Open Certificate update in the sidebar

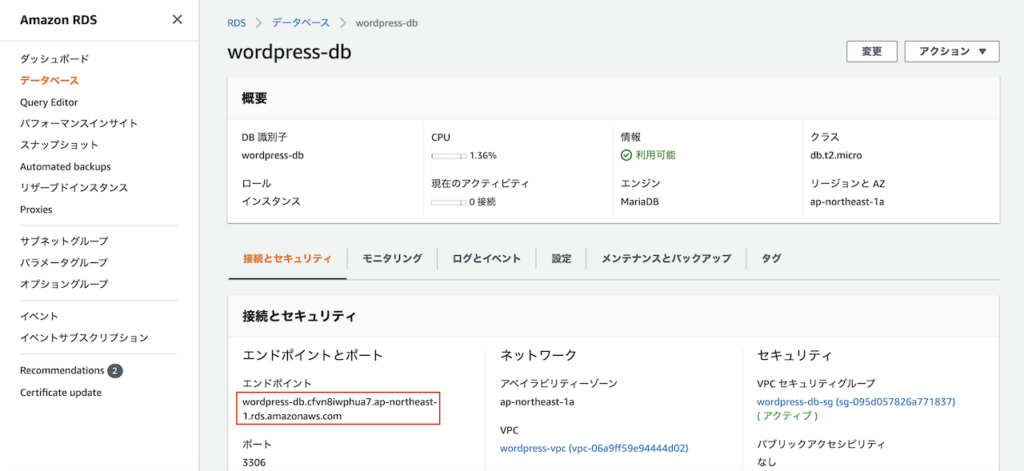[60, 392]
